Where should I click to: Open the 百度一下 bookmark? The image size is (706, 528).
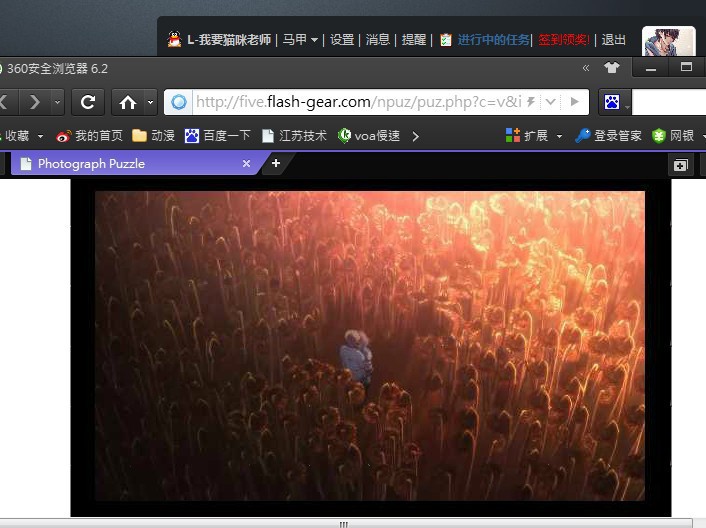218,136
